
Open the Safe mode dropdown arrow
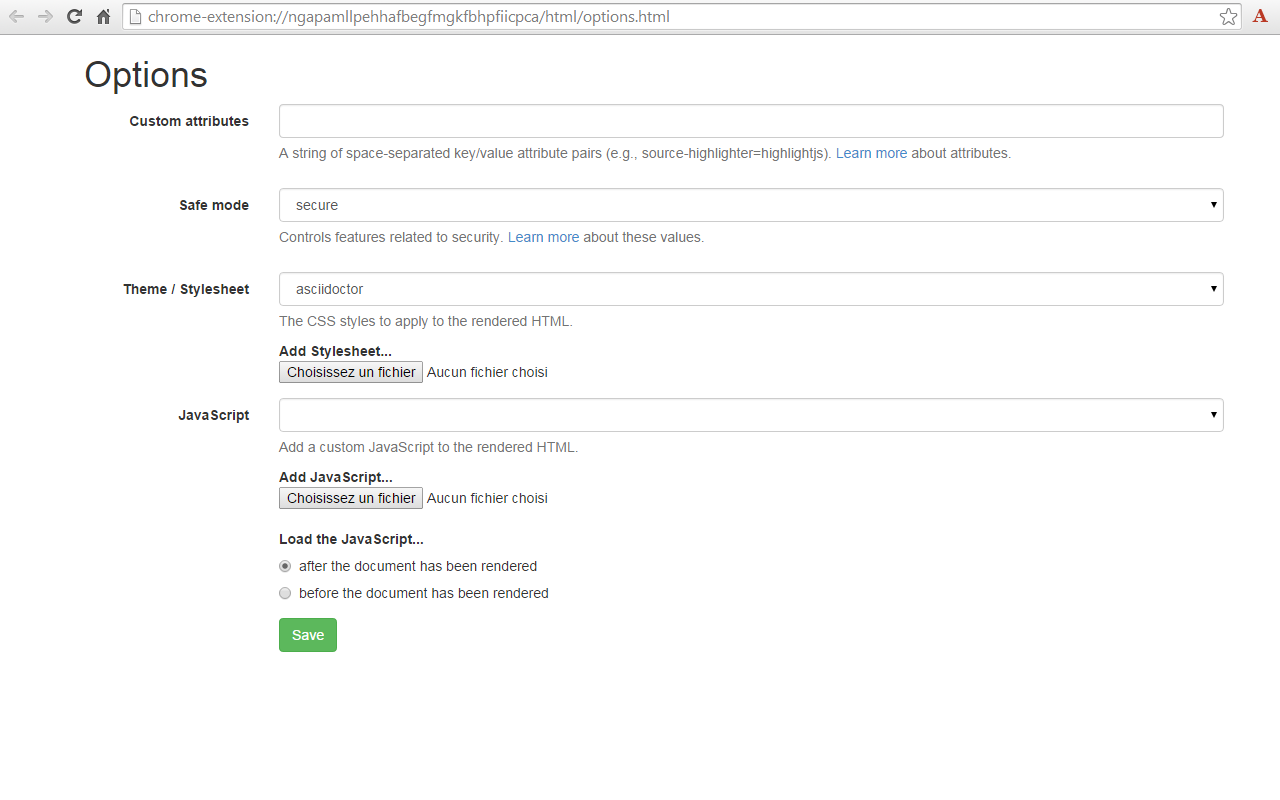click(1212, 204)
